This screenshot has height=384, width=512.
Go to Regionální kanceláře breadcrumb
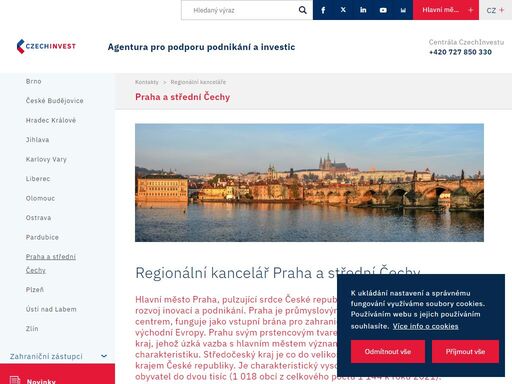click(x=198, y=82)
